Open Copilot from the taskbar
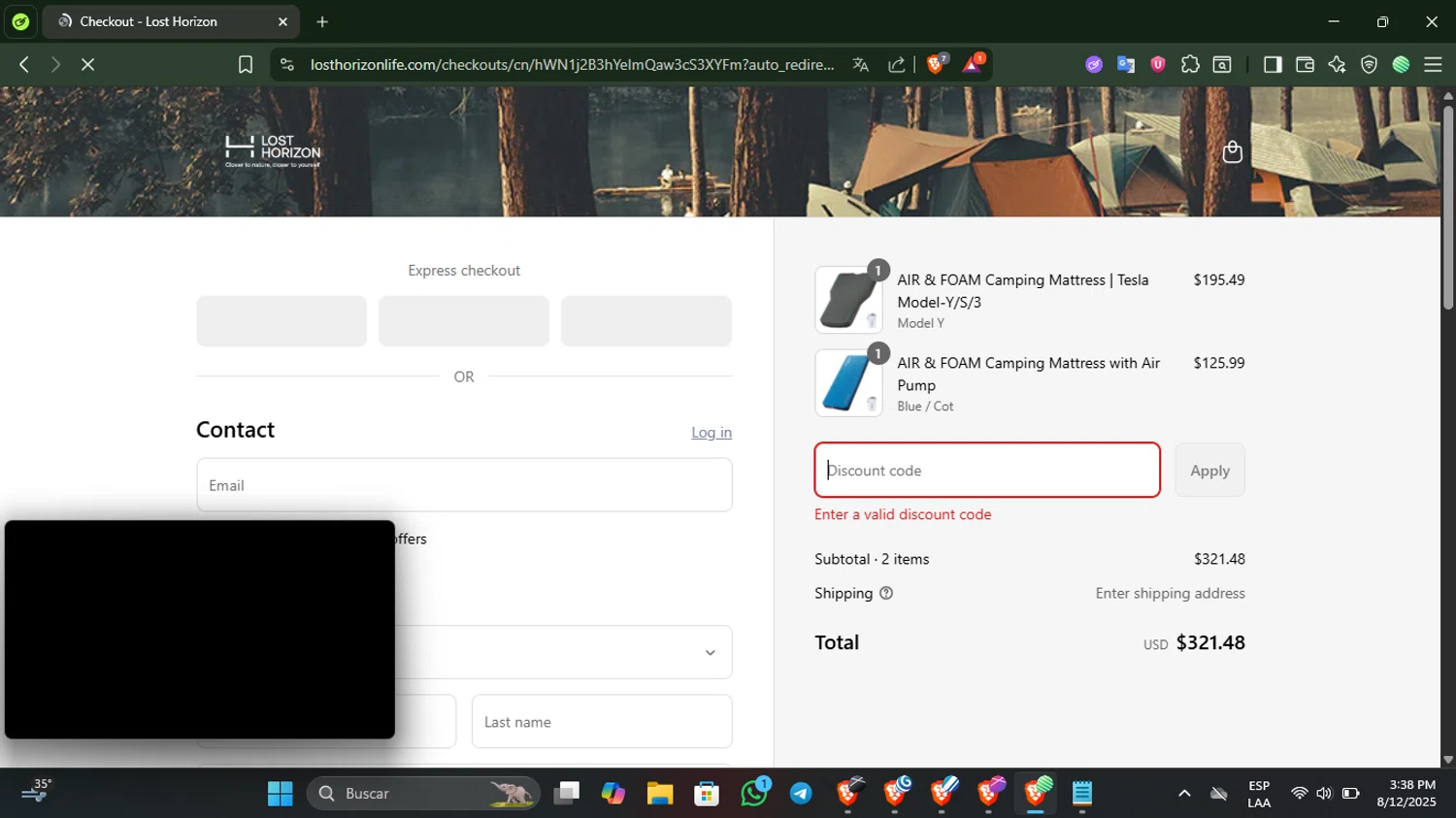The image size is (1456, 818). click(x=612, y=794)
